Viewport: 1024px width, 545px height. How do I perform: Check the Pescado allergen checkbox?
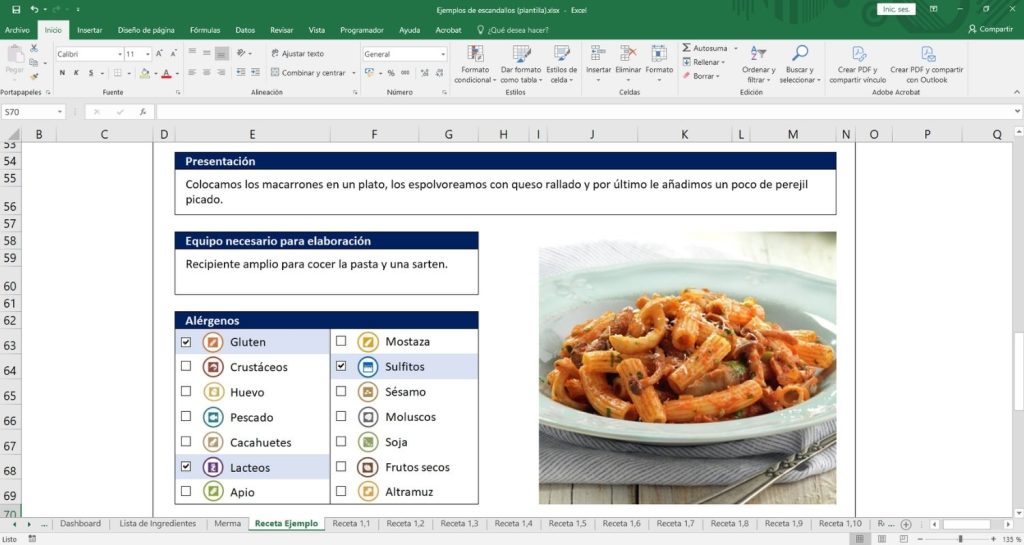[x=186, y=416]
